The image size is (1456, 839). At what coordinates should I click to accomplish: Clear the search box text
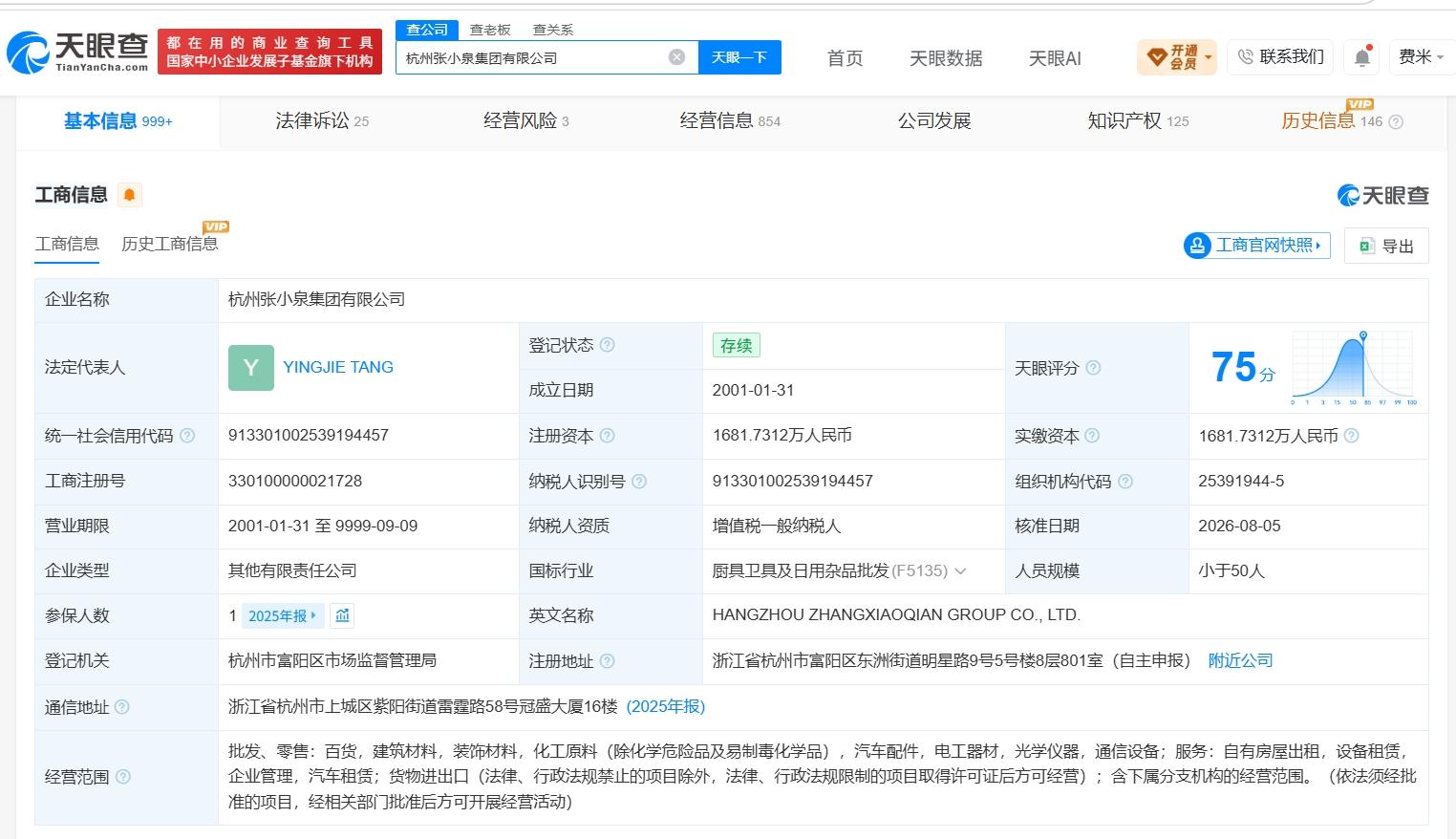coord(676,57)
